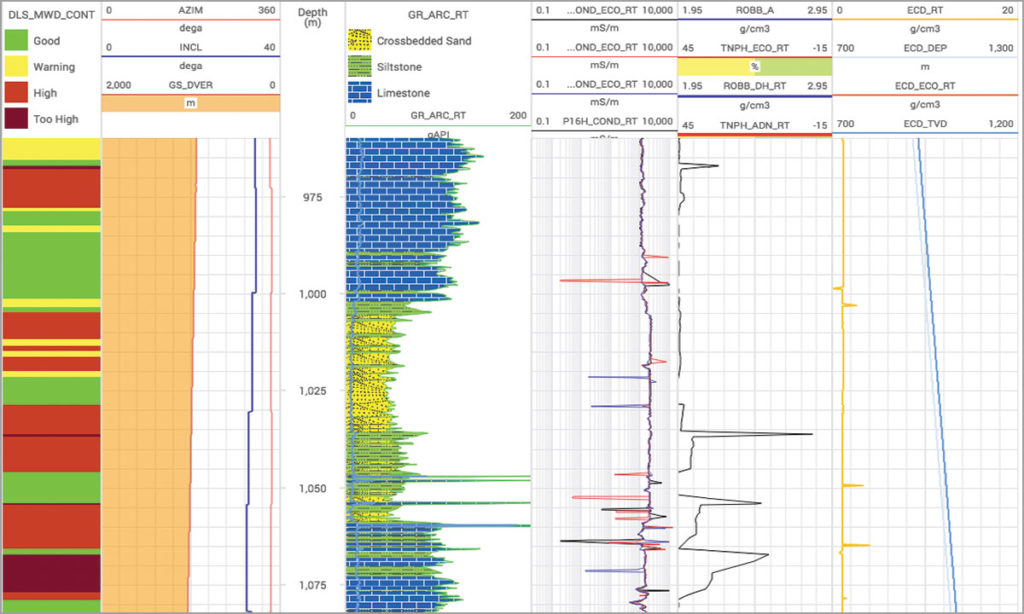Image resolution: width=1024 pixels, height=614 pixels.
Task: Select the green Good legend swatch
Action: pos(16,40)
